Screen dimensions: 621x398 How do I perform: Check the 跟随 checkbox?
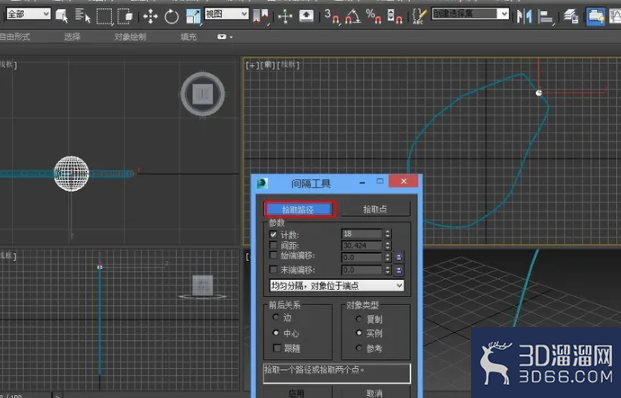coord(277,348)
